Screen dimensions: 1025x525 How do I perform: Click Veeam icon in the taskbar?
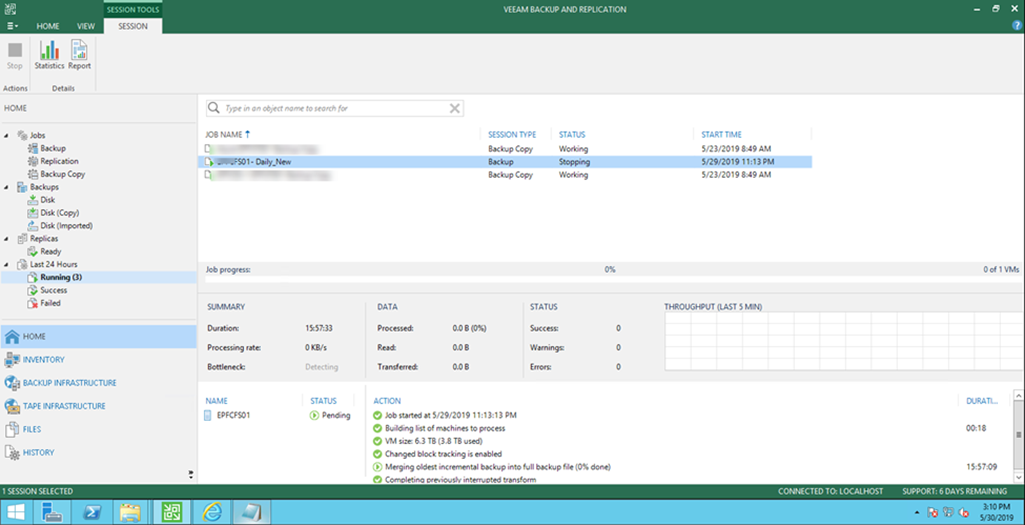coord(171,512)
